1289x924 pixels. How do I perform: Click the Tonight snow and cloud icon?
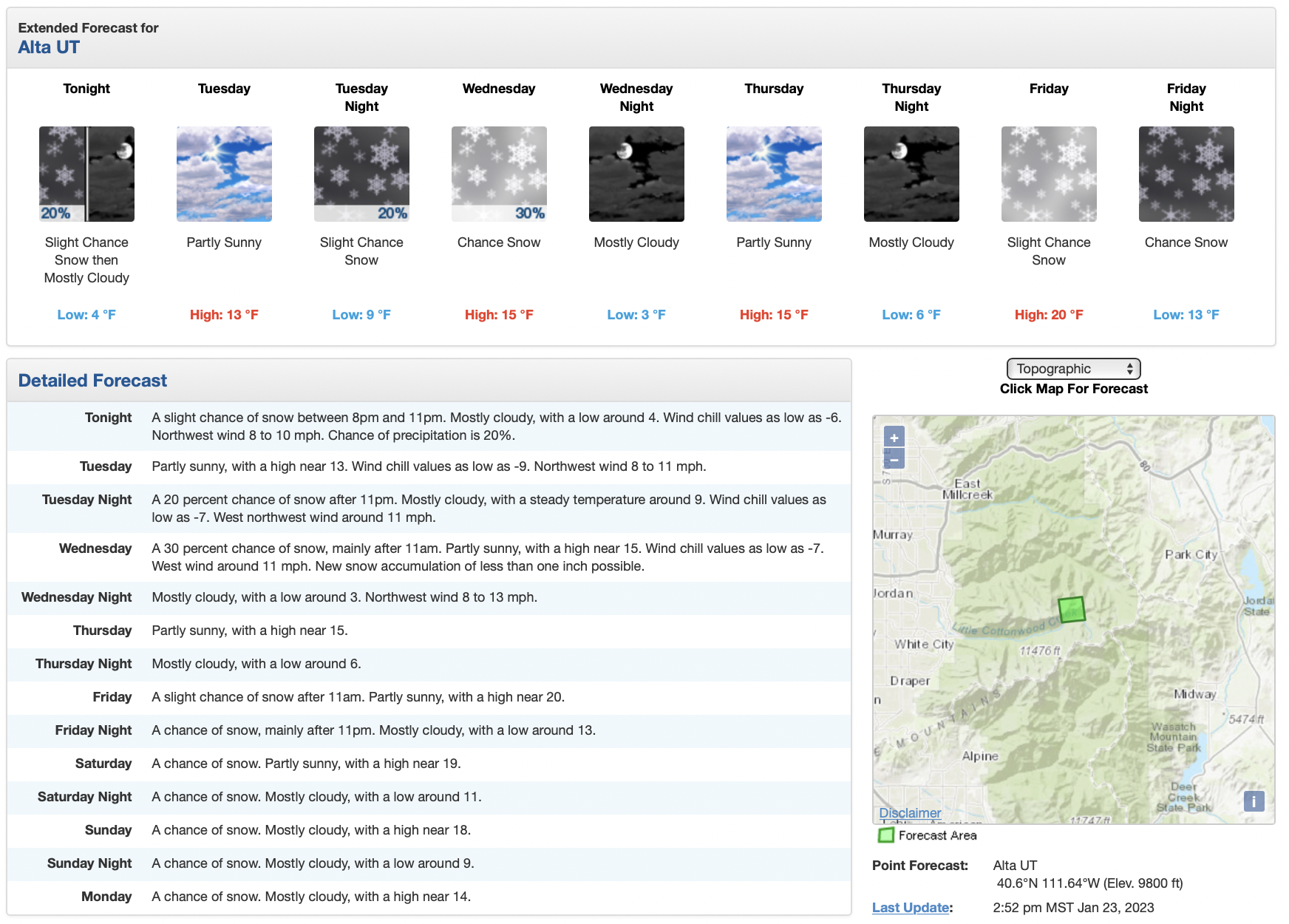[x=86, y=174]
